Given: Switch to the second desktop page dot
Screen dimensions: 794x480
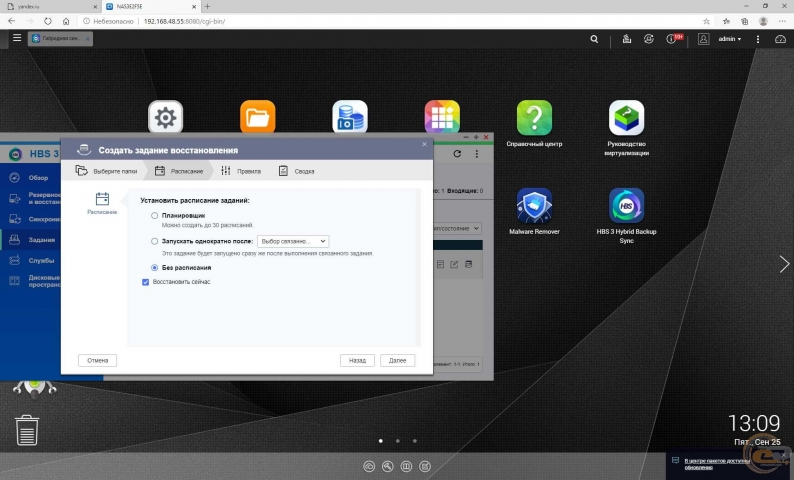Looking at the screenshot, I should 398,441.
